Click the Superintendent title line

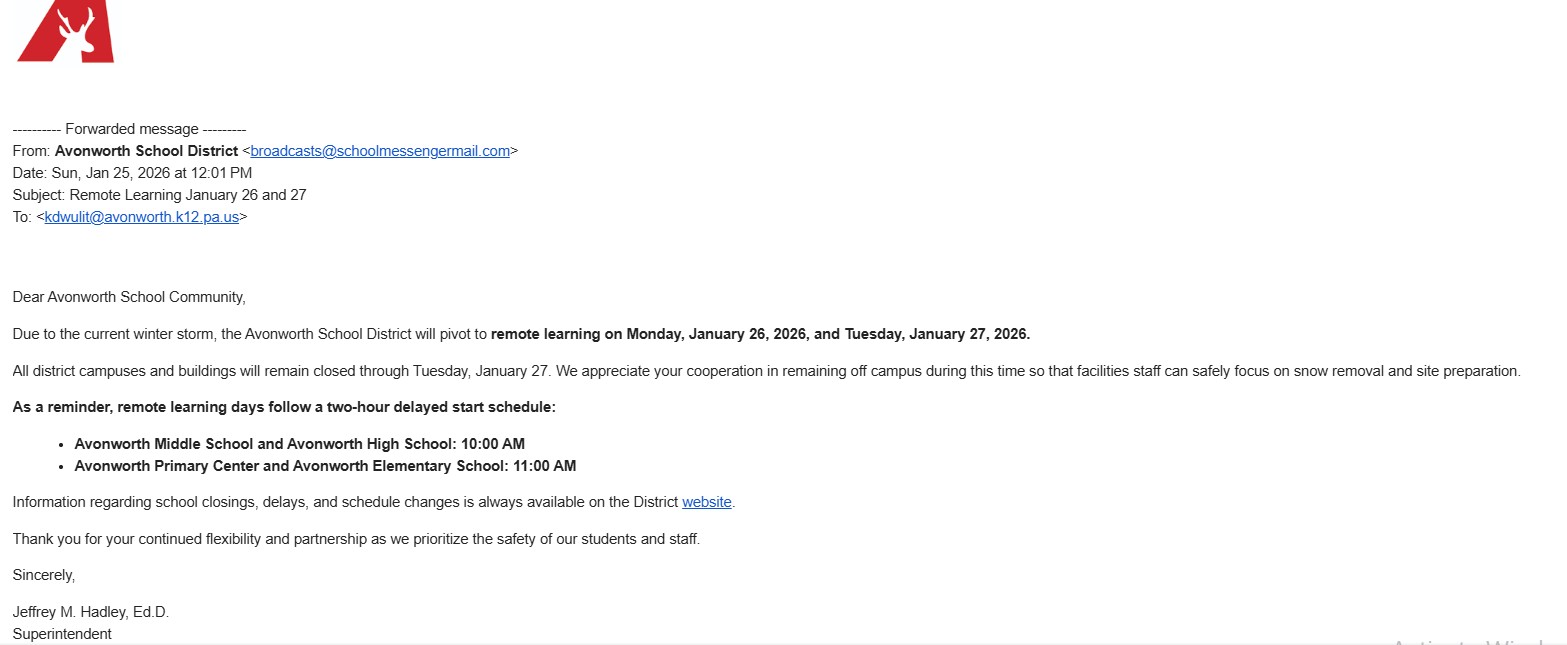62,634
